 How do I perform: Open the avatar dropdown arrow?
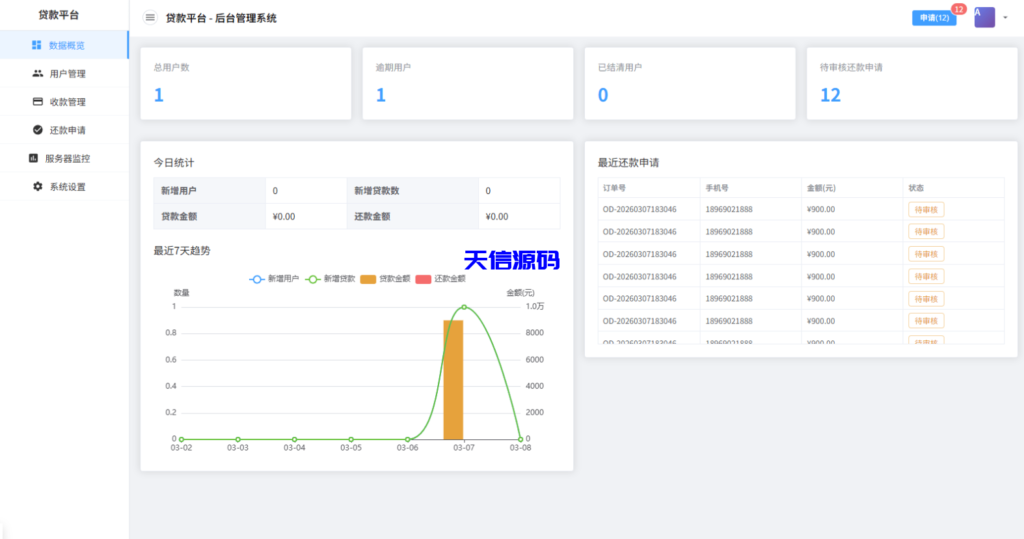[1006, 18]
